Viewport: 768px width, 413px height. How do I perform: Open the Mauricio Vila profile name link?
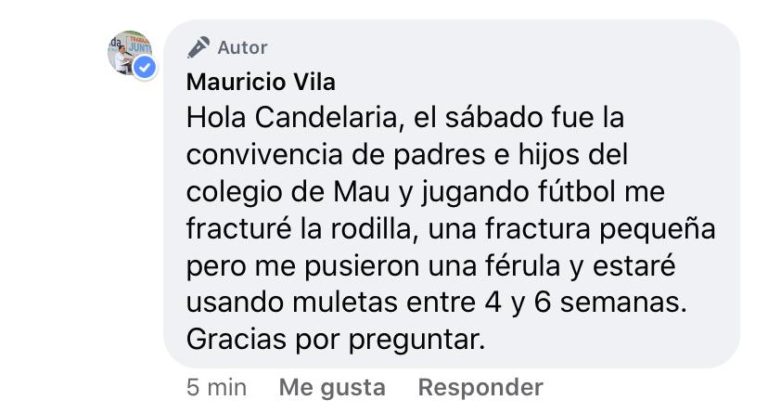(261, 81)
